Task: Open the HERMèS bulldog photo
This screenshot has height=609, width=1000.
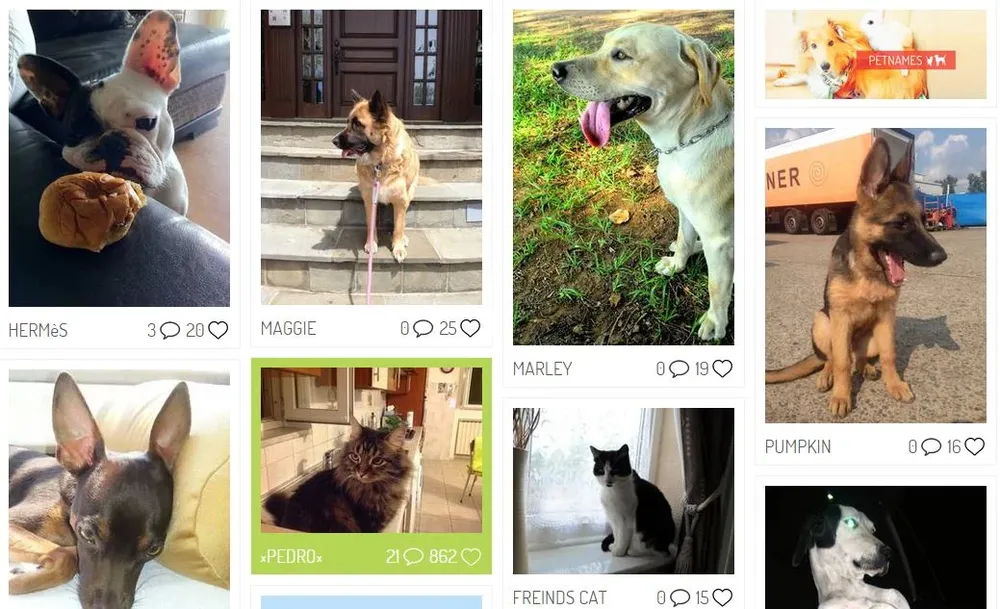Action: (119, 158)
